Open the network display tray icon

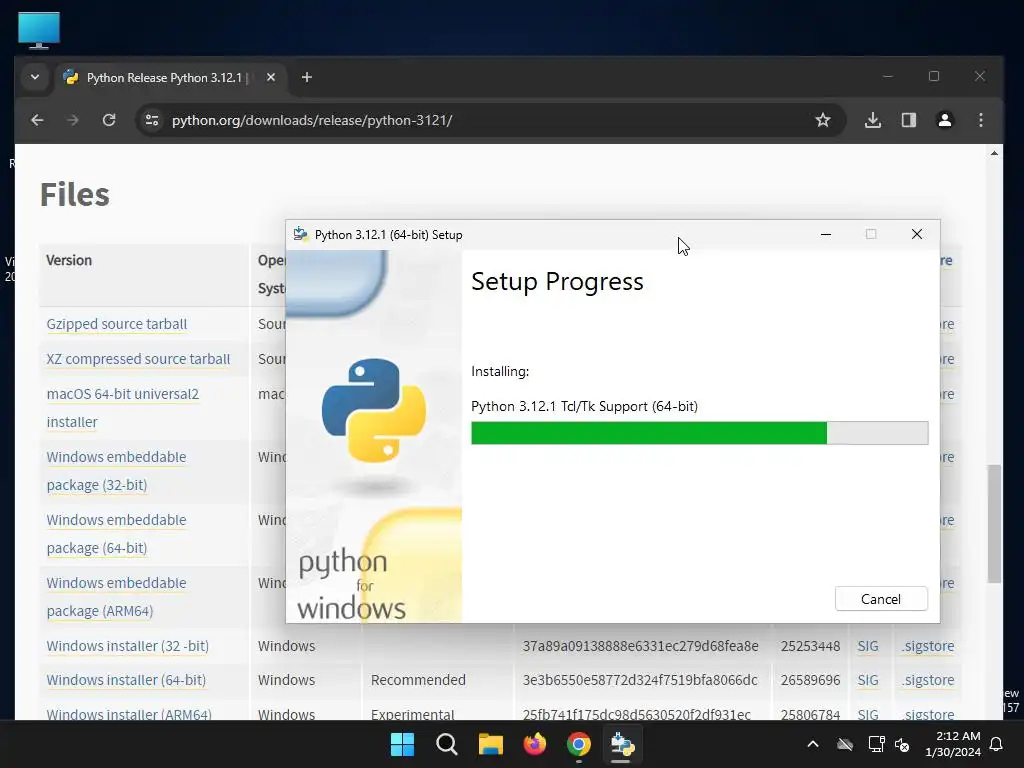click(876, 744)
